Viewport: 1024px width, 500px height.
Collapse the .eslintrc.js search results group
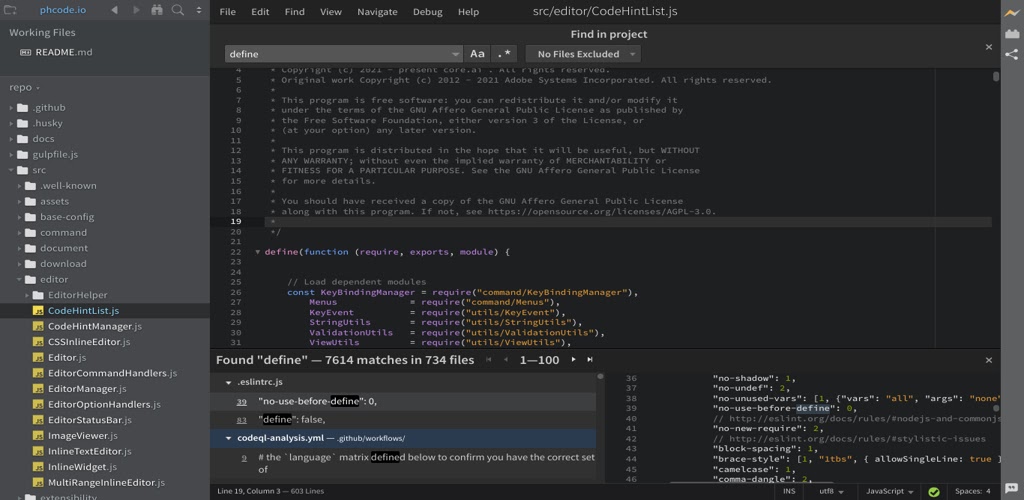[228, 382]
